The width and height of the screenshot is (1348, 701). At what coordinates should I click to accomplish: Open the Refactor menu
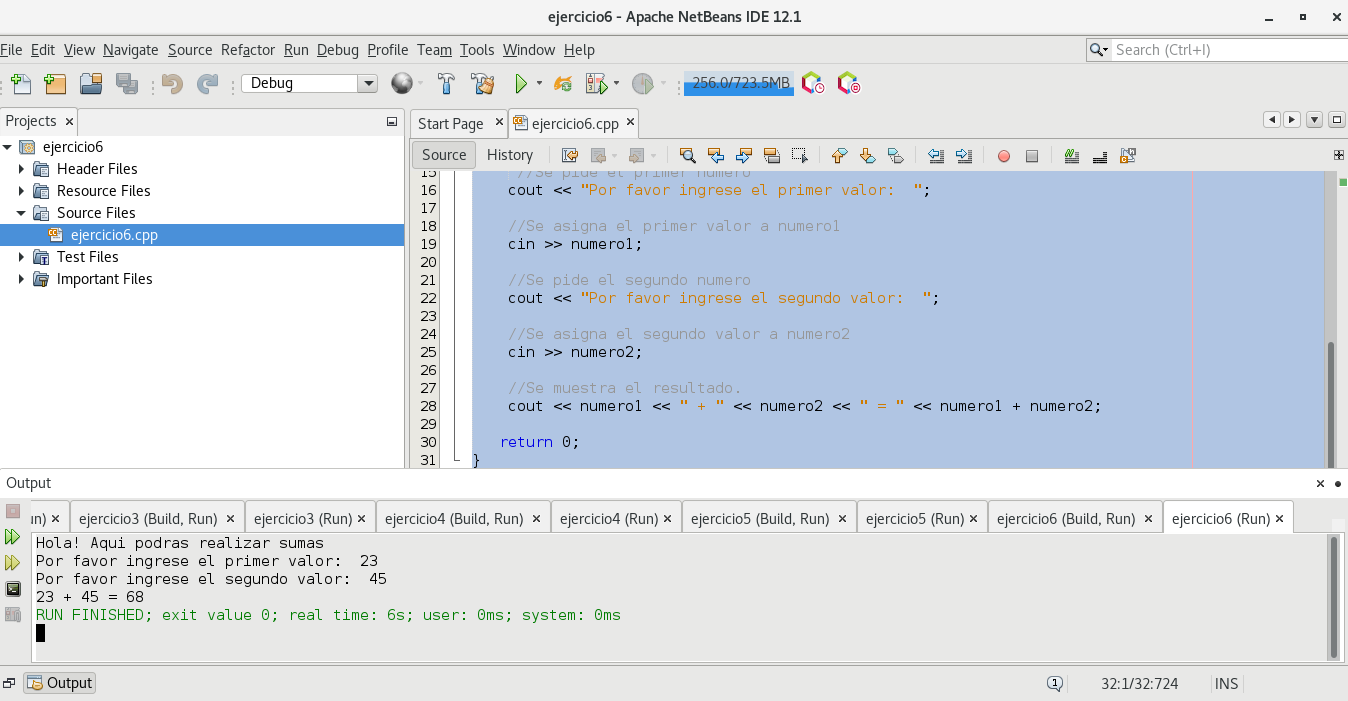pos(247,50)
